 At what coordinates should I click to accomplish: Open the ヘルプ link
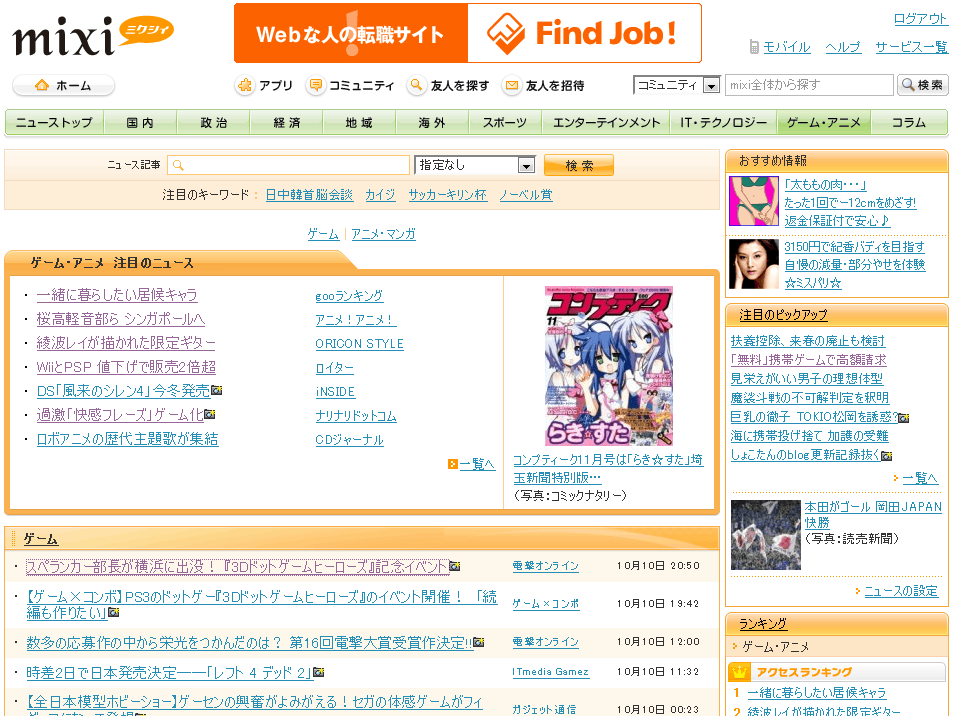pos(842,47)
